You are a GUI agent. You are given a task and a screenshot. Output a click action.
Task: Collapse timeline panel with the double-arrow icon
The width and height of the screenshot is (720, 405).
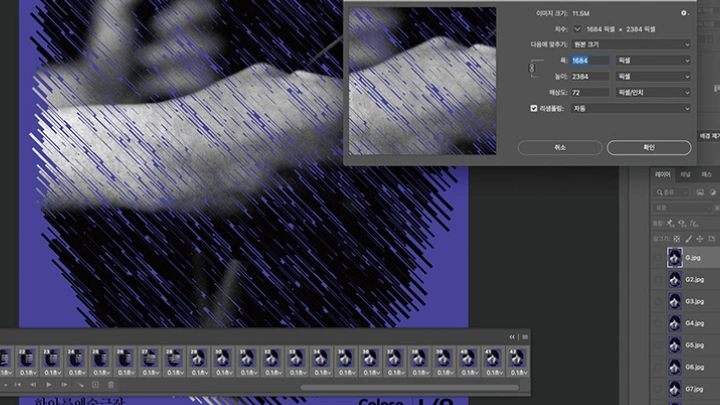(512, 337)
